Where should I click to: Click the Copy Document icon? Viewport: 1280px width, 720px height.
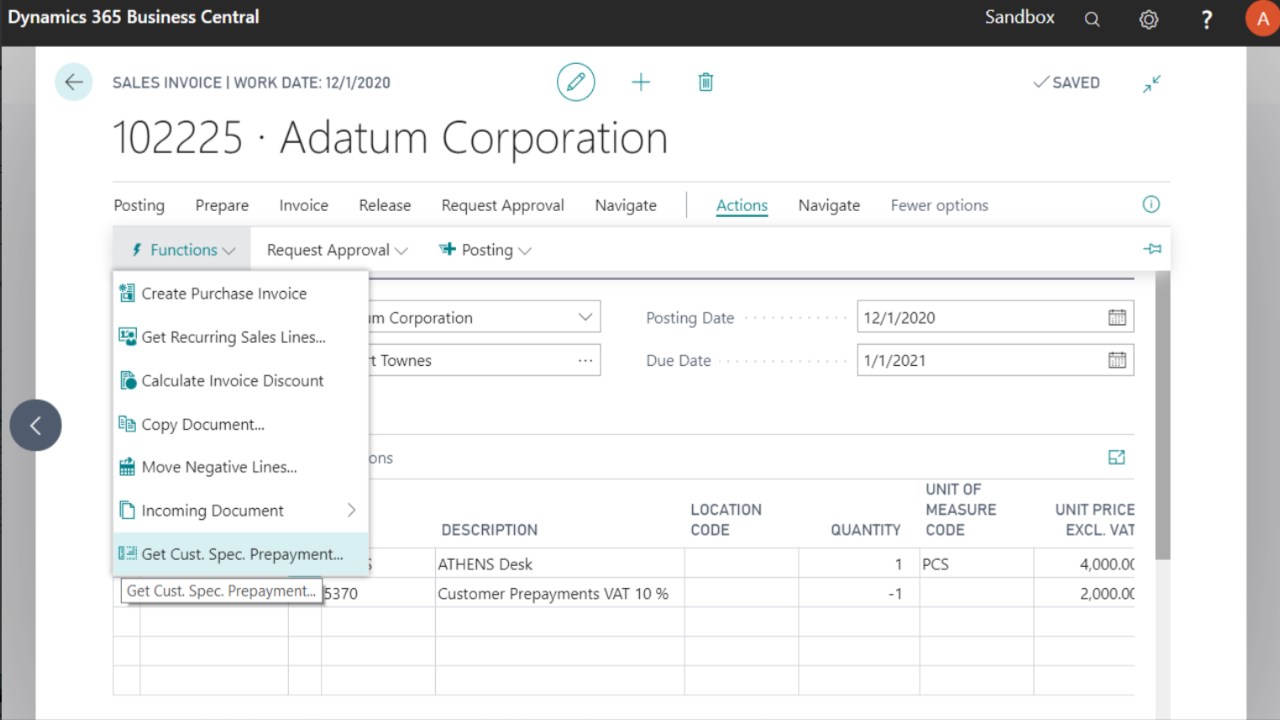tap(127, 424)
